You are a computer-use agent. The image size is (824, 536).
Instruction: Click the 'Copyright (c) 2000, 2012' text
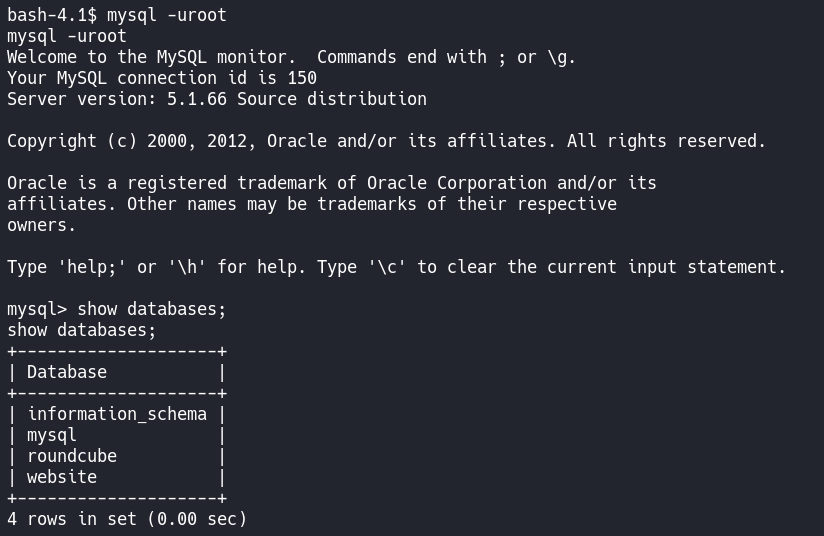tap(131, 141)
